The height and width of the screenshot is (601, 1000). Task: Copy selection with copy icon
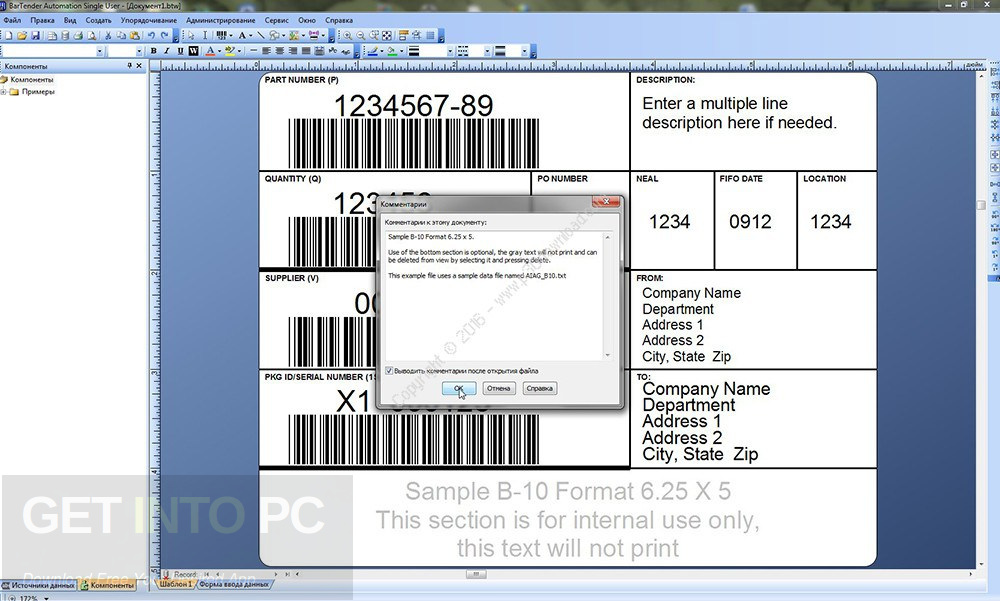[x=121, y=36]
